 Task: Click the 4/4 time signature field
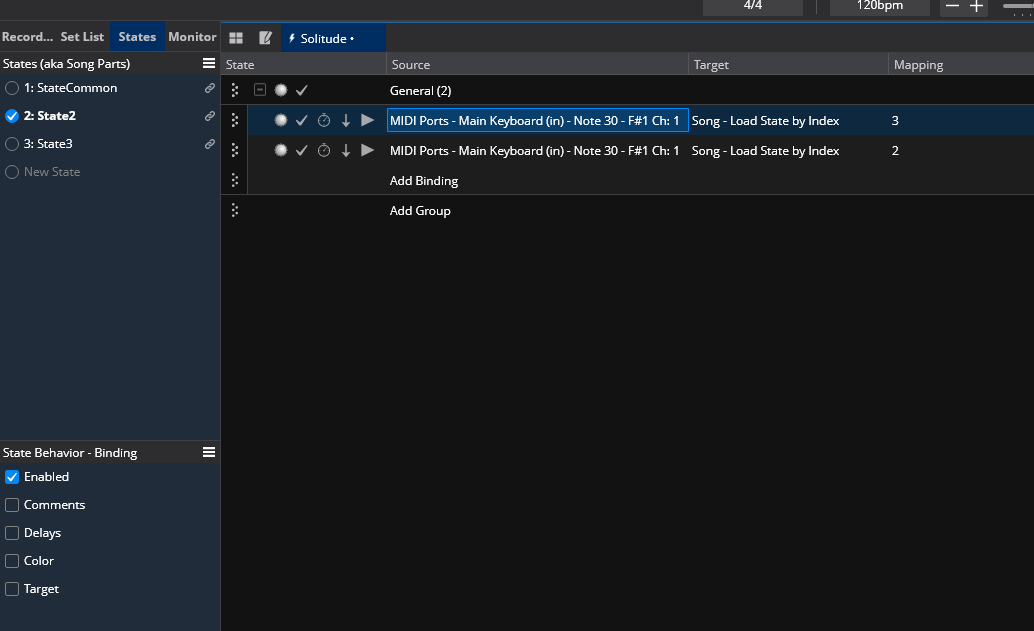point(753,6)
